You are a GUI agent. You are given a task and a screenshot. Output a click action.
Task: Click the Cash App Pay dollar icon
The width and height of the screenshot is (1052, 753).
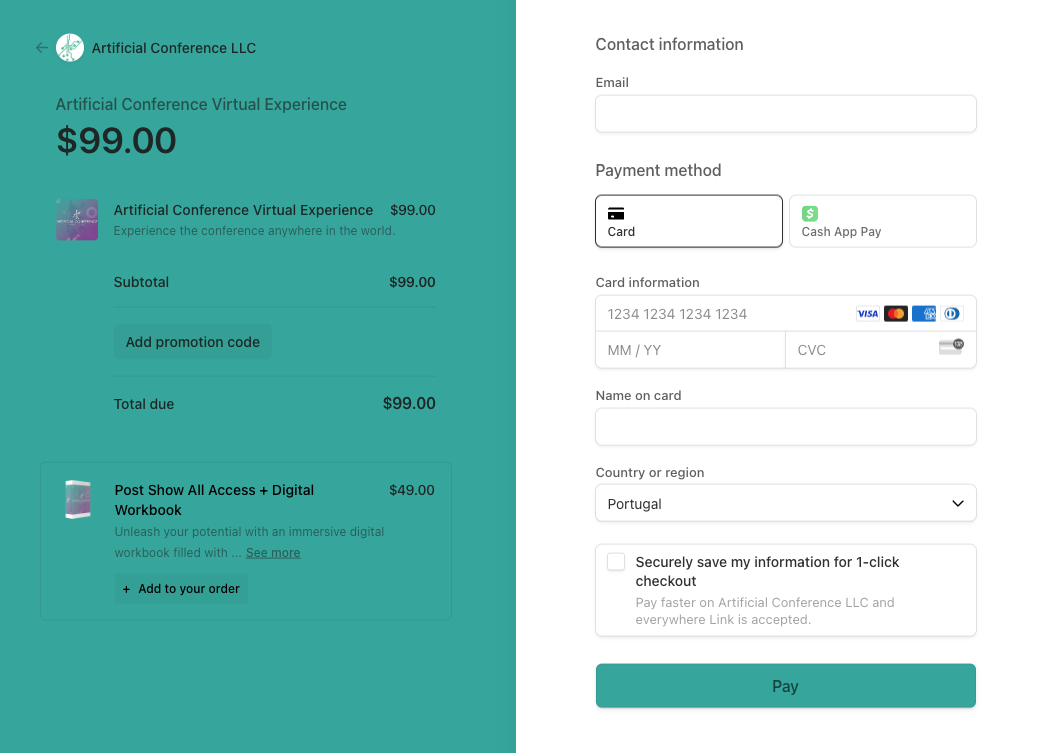(810, 213)
